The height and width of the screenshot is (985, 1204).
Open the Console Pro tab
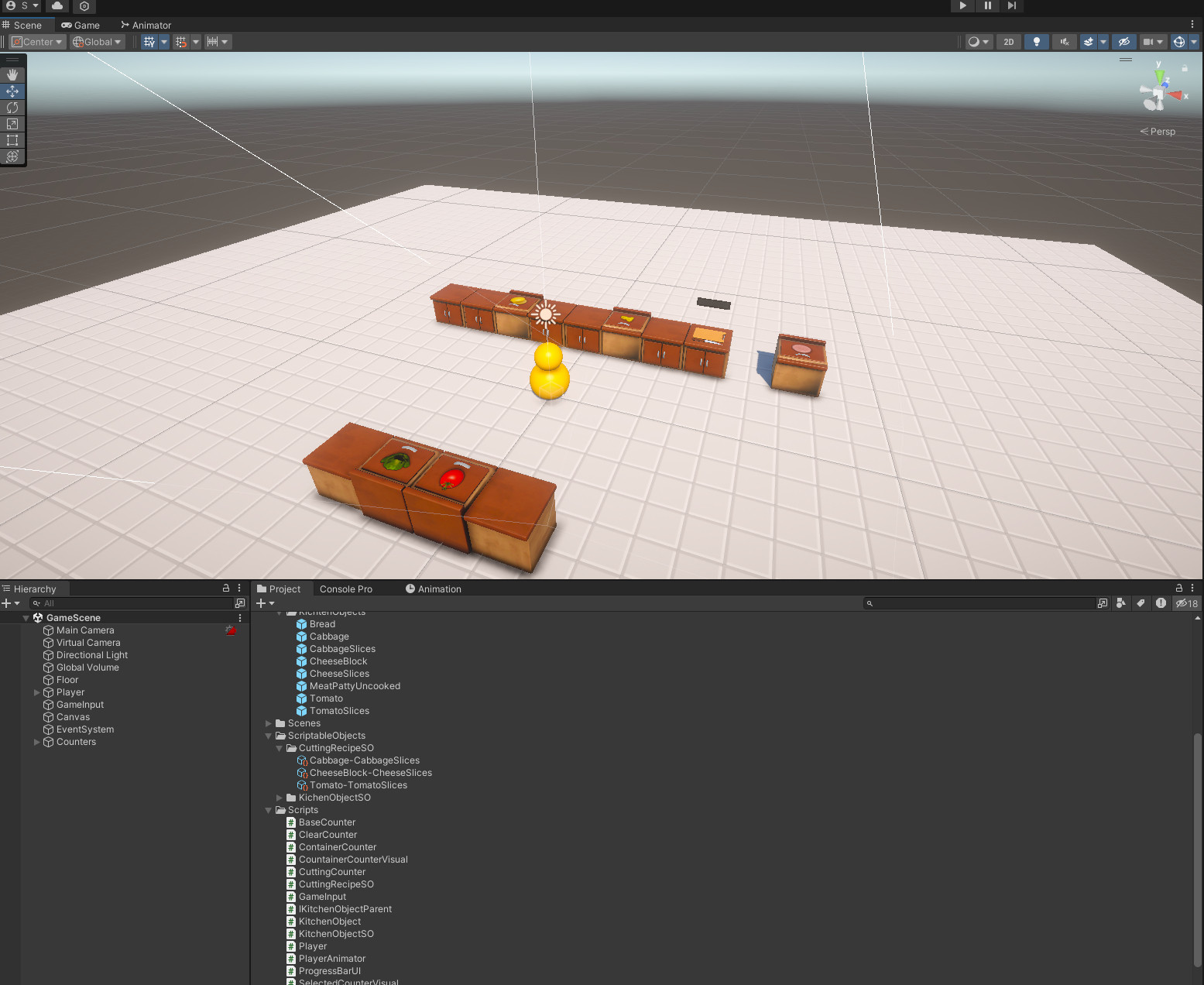point(346,589)
